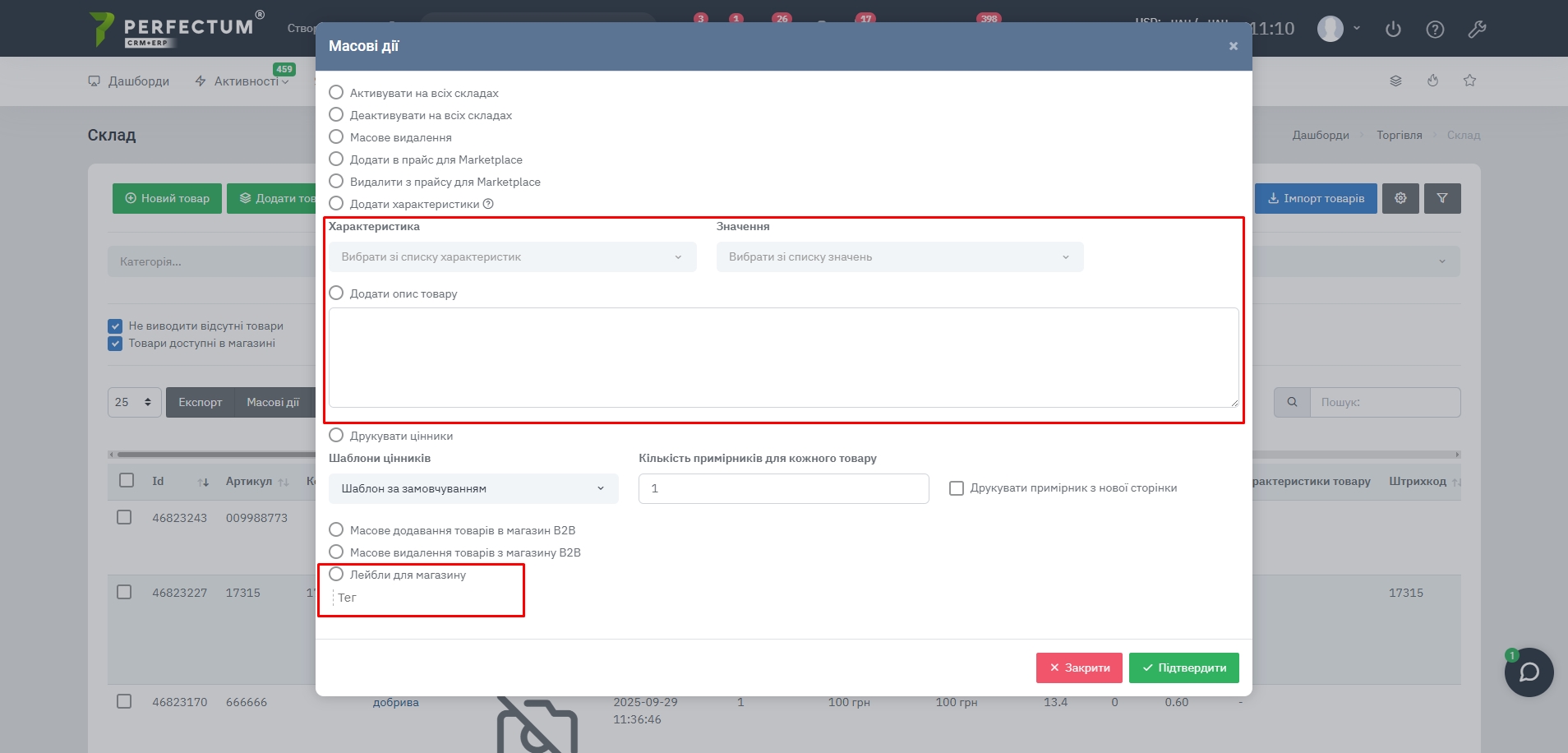Click the power/logout icon in header

pos(1393,30)
